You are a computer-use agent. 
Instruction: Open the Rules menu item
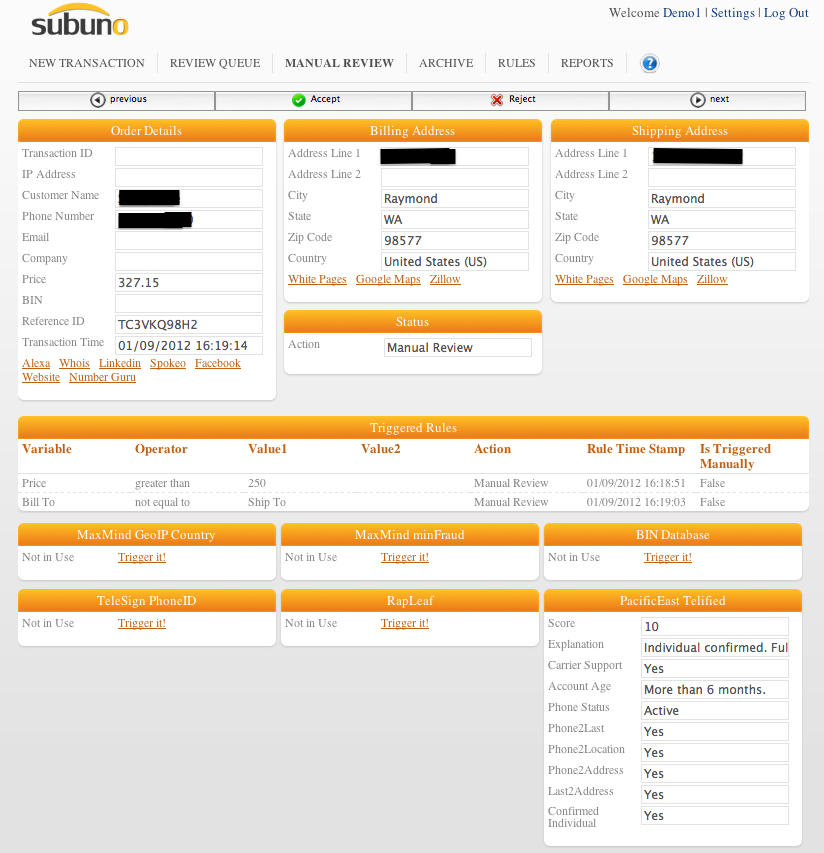(x=516, y=63)
